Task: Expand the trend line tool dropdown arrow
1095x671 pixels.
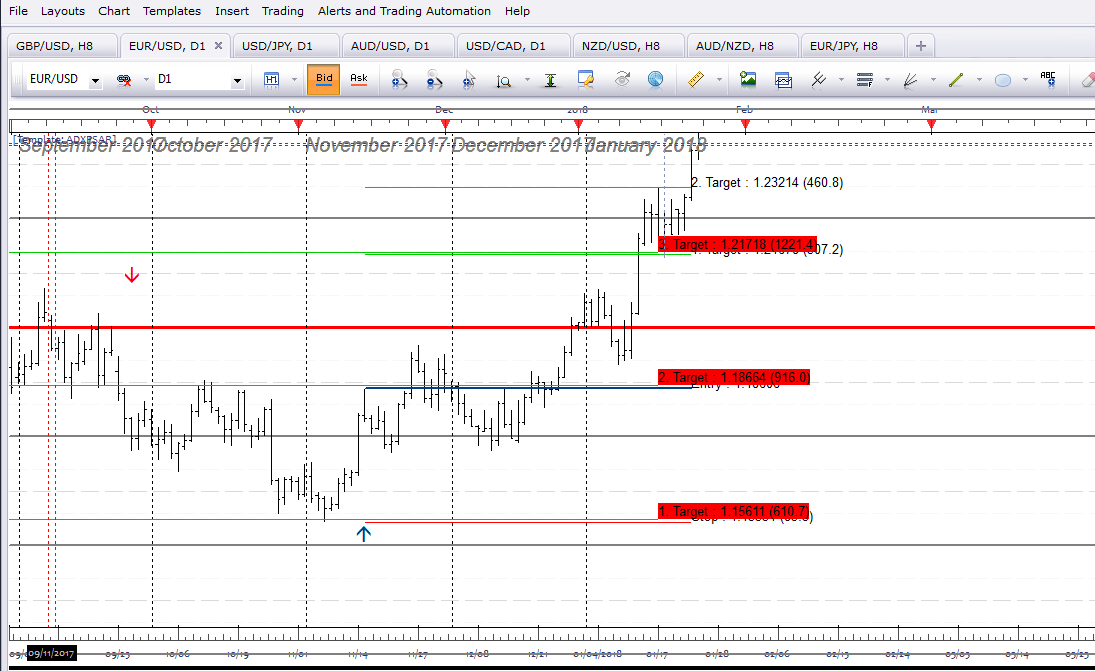Action: tap(979, 80)
